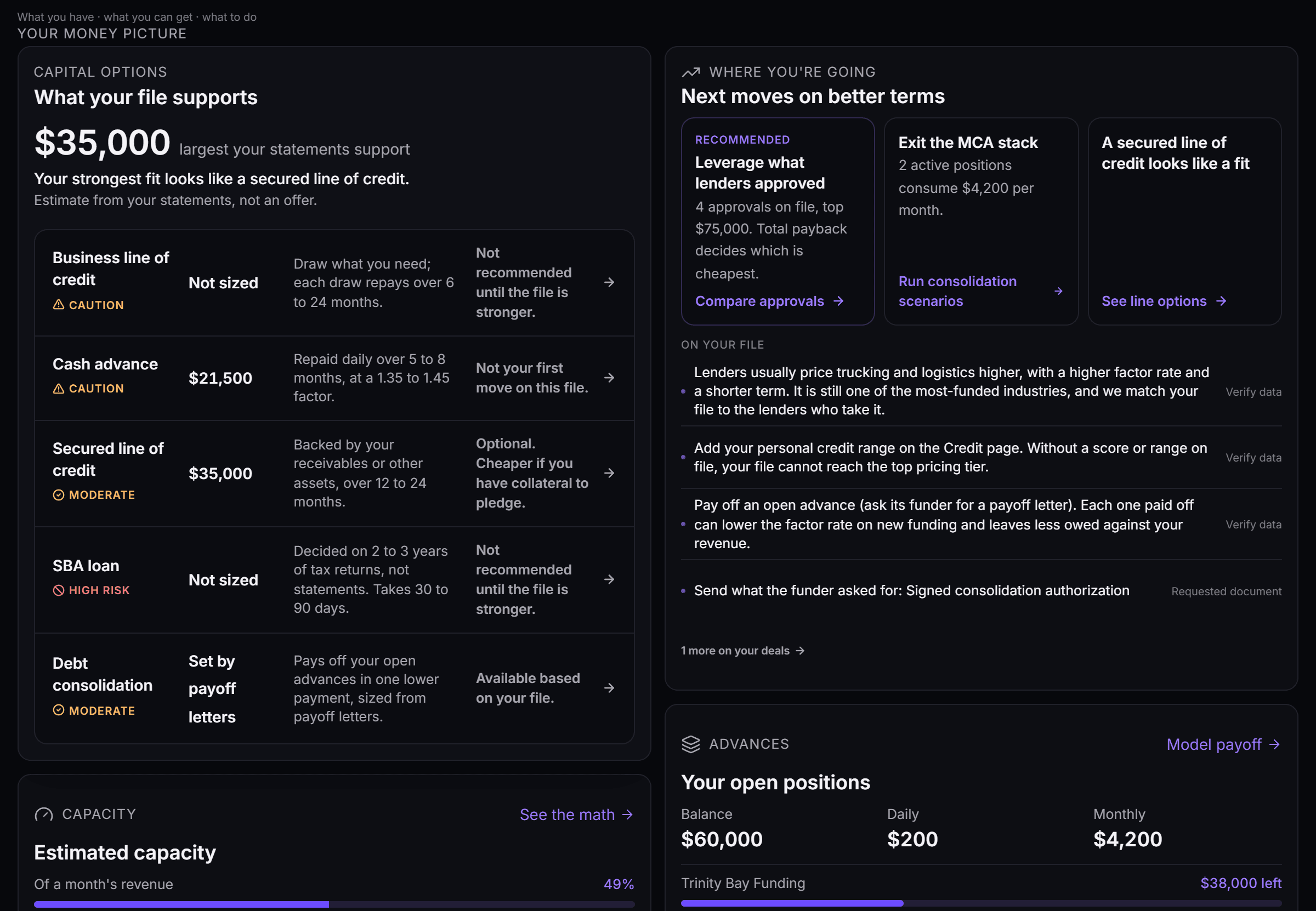Click the arrow next to See line options
Screen dimensions: 1316x911
pos(1221,301)
